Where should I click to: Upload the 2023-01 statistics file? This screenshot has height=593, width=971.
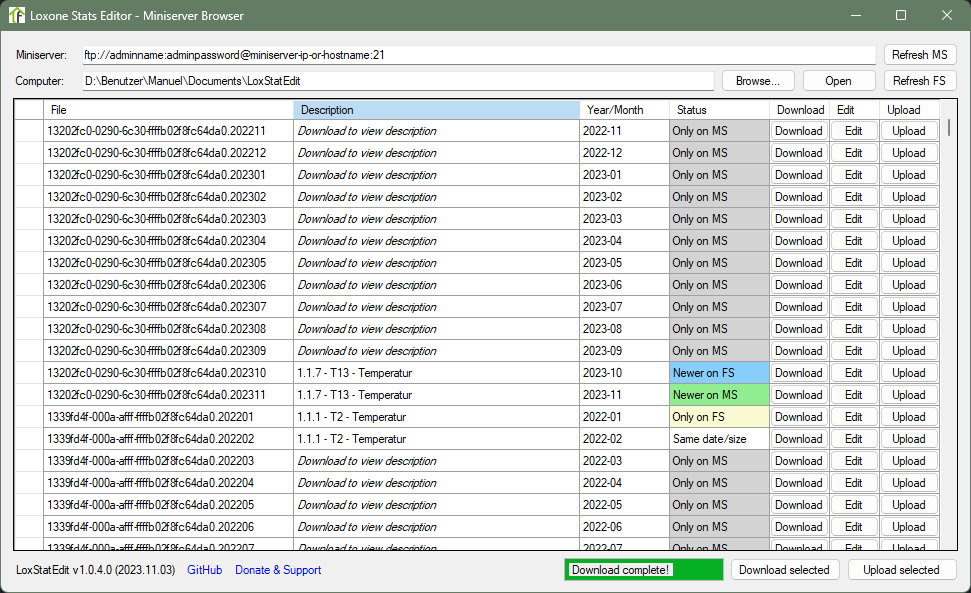point(909,175)
